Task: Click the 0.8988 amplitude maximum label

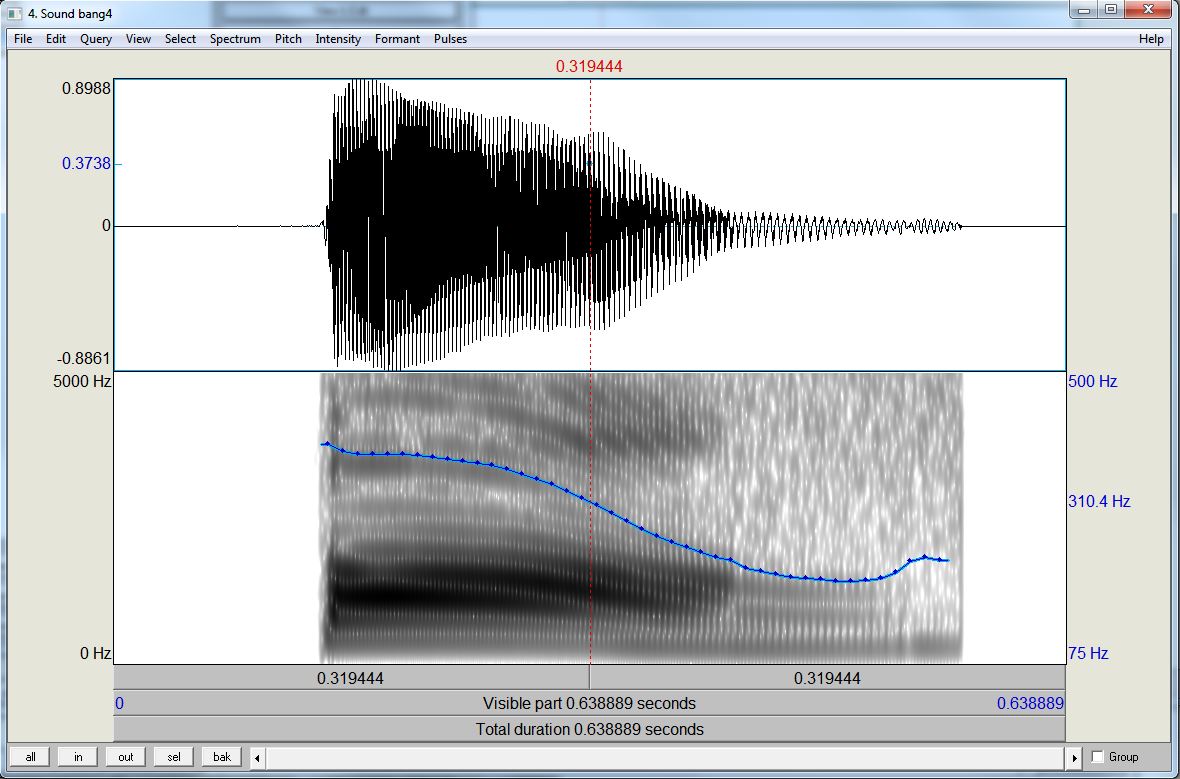Action: 86,88
